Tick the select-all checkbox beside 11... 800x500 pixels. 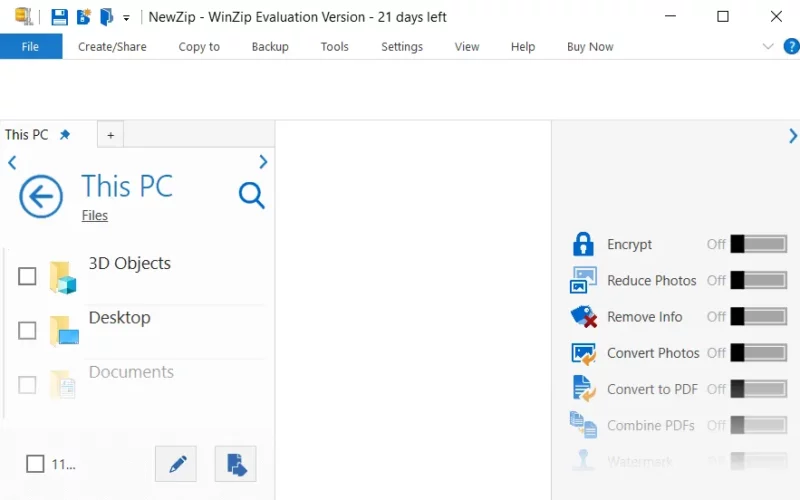pos(35,464)
